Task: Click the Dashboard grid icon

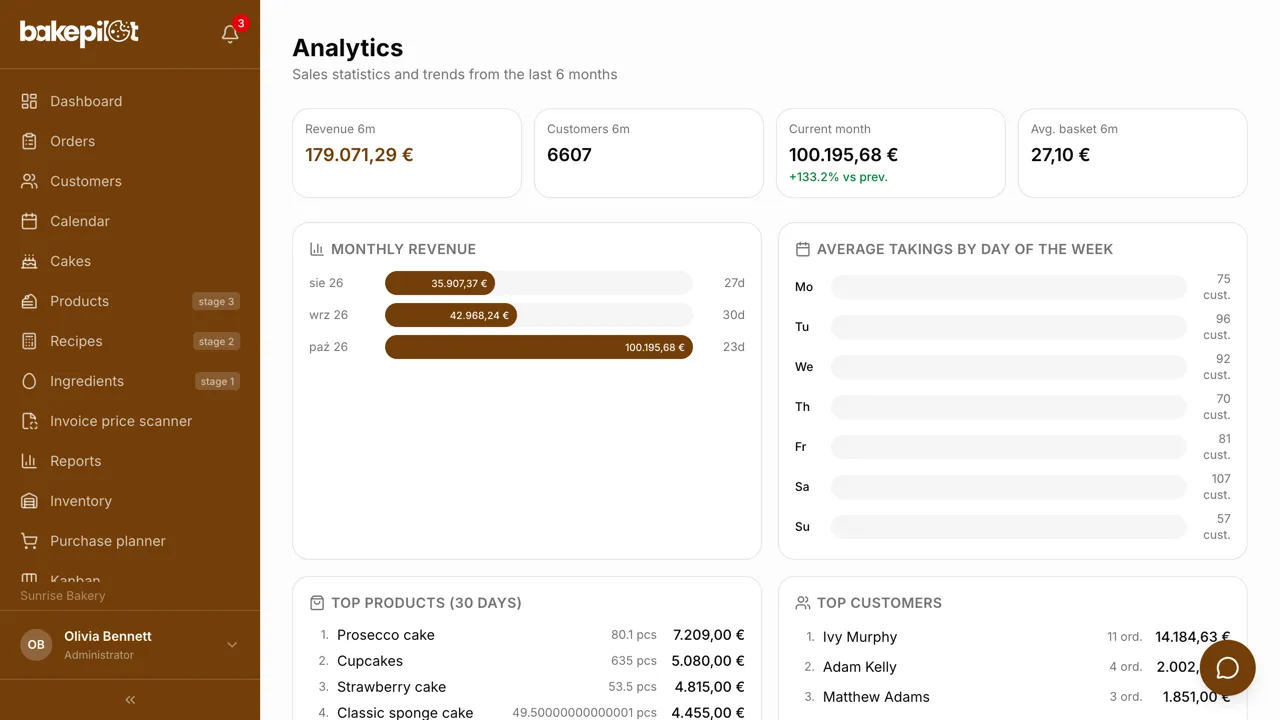Action: [x=30, y=101]
